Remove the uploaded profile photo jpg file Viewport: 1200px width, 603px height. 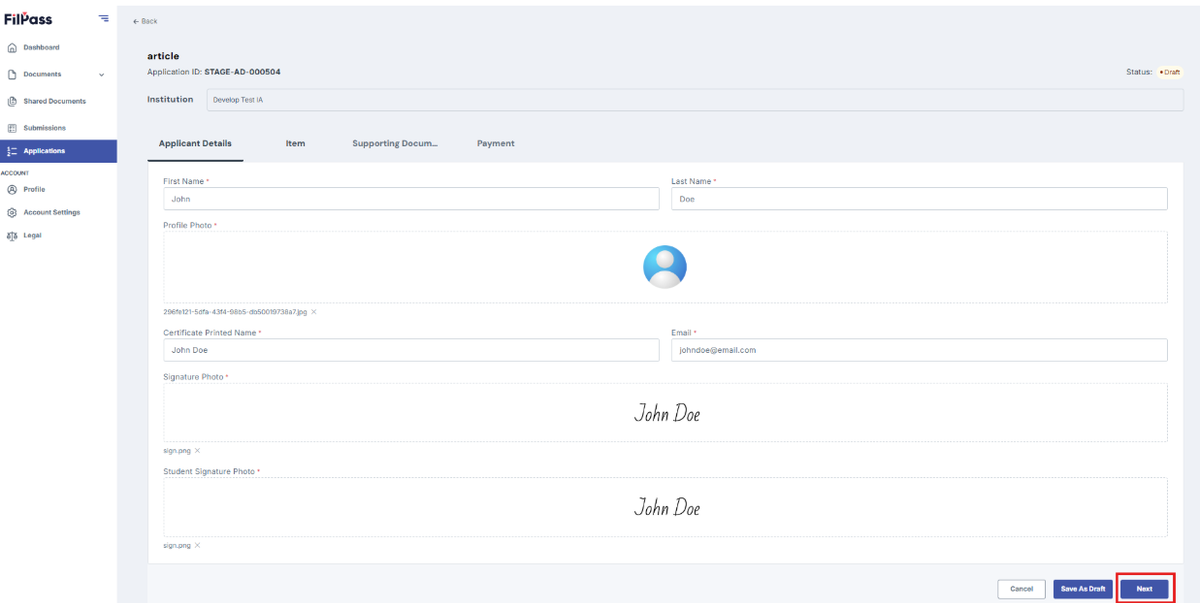pos(314,312)
